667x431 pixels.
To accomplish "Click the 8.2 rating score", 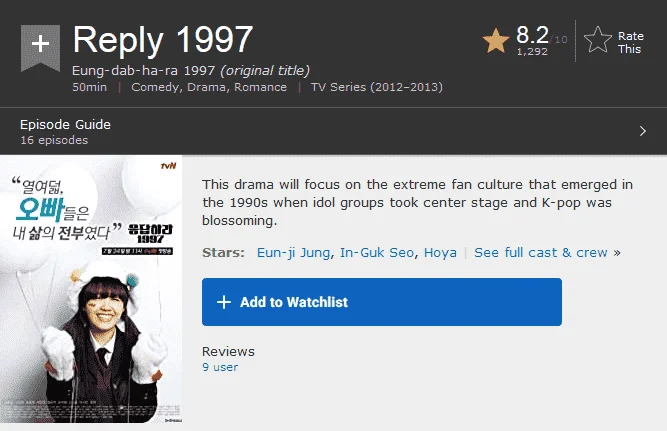I will tap(532, 35).
